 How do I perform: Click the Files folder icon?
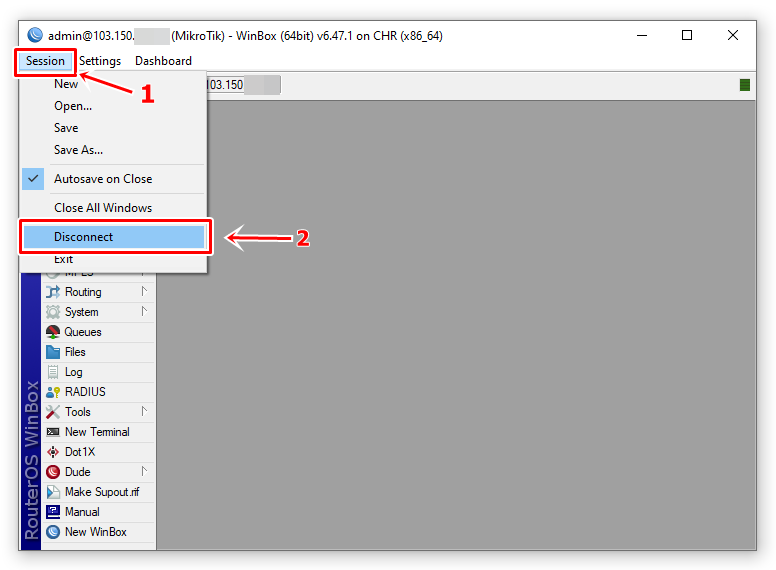coord(53,352)
